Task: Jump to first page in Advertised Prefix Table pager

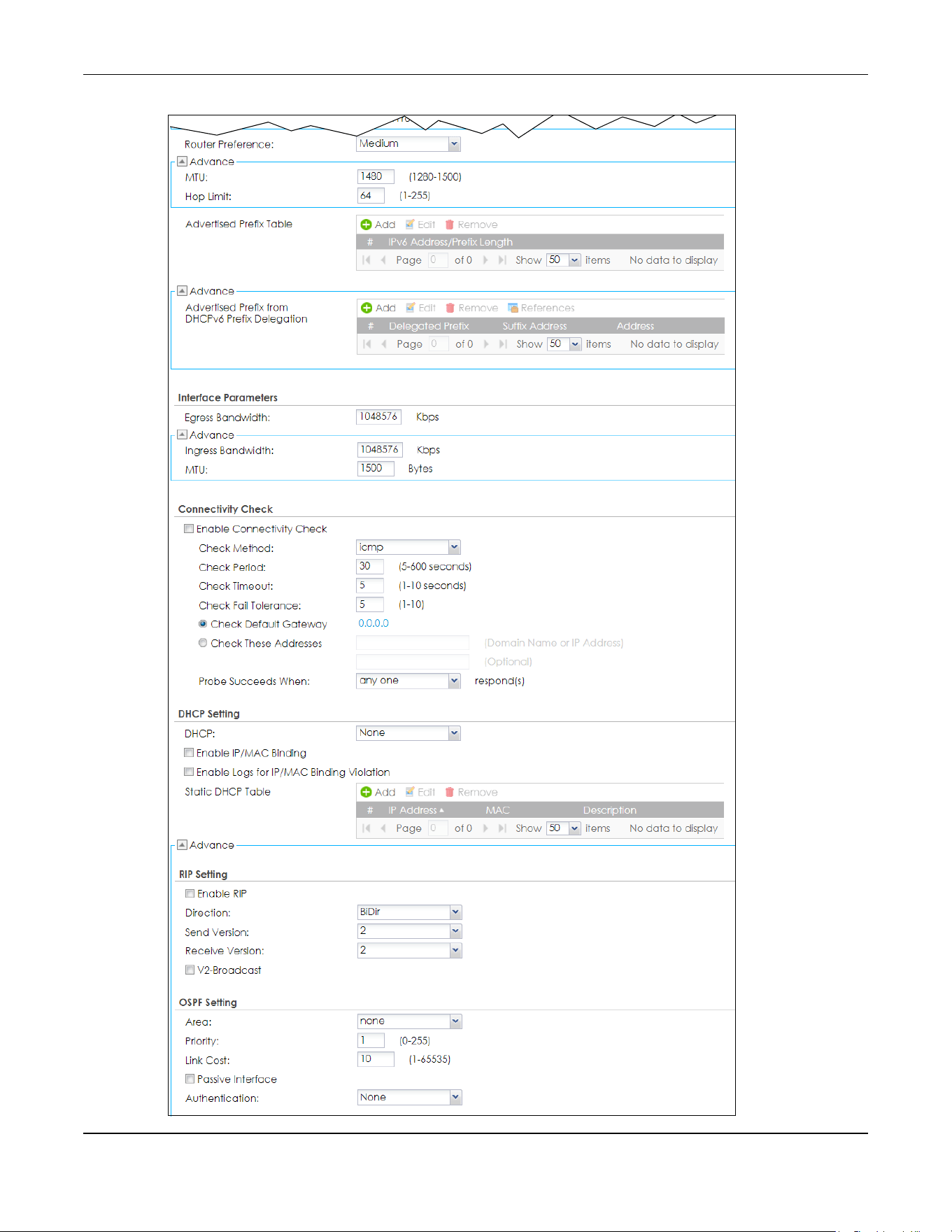Action: (367, 260)
